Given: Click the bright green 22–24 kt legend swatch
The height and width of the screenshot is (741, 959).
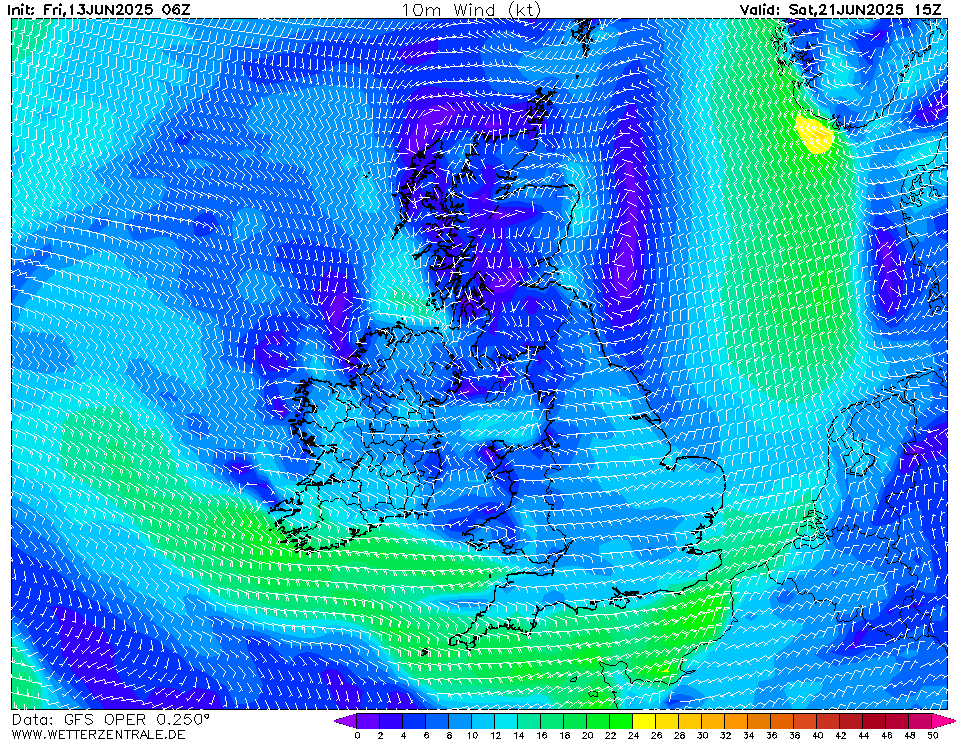Looking at the screenshot, I should click(621, 721).
